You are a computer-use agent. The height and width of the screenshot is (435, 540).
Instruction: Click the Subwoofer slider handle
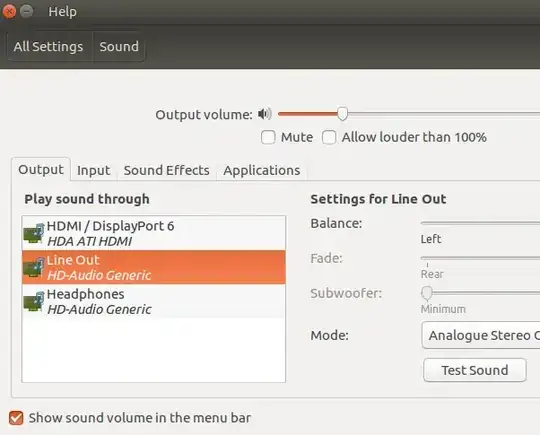coord(427,293)
